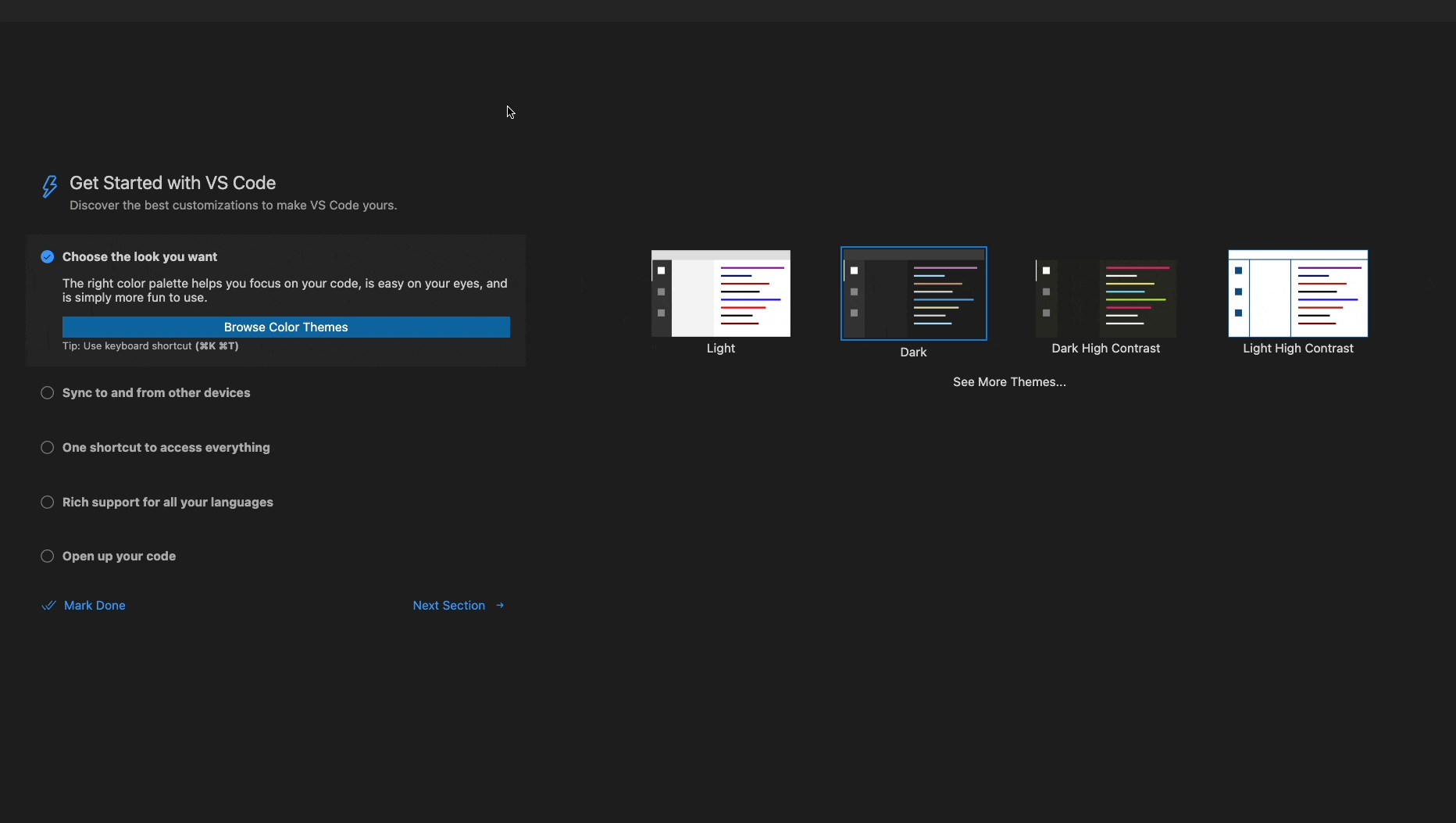
Task: Expand 'Sync to and from other devices' step
Action: click(x=156, y=393)
